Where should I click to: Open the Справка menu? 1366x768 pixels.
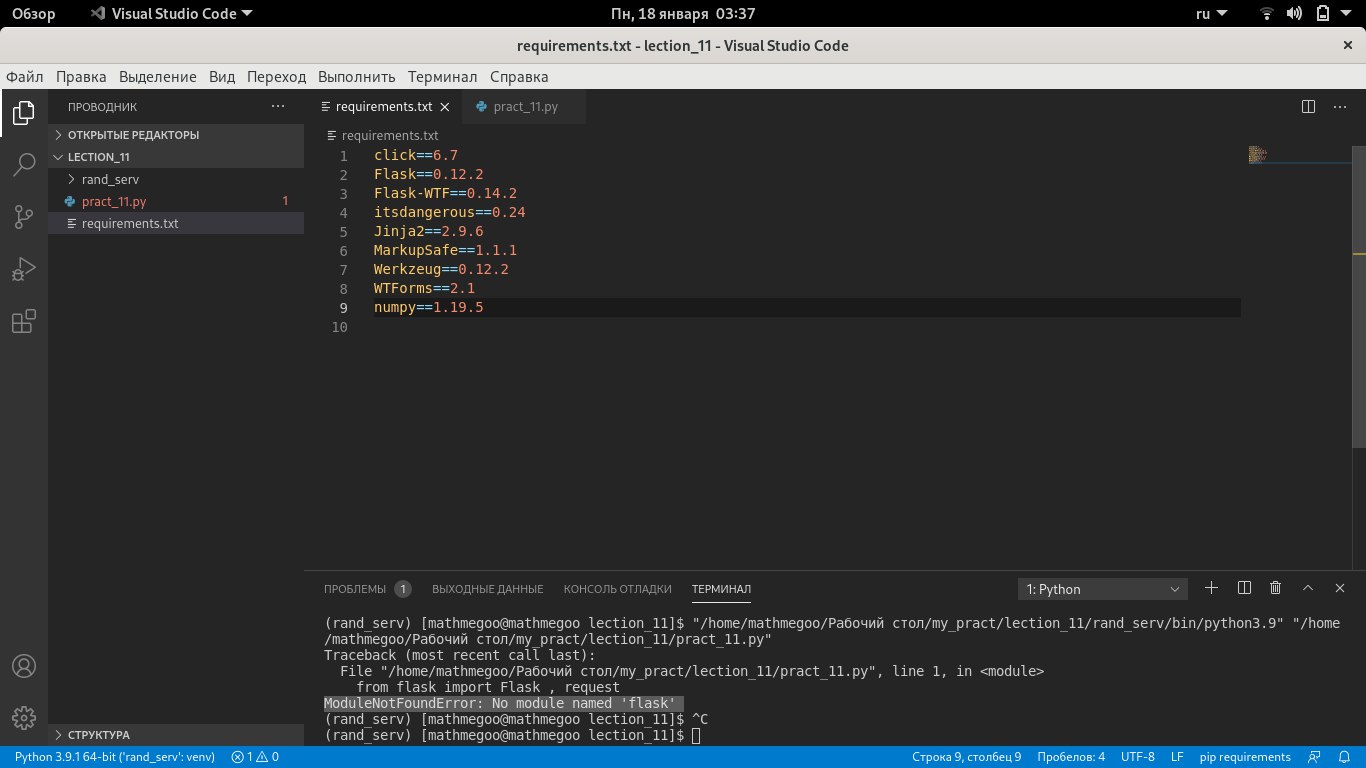[519, 77]
